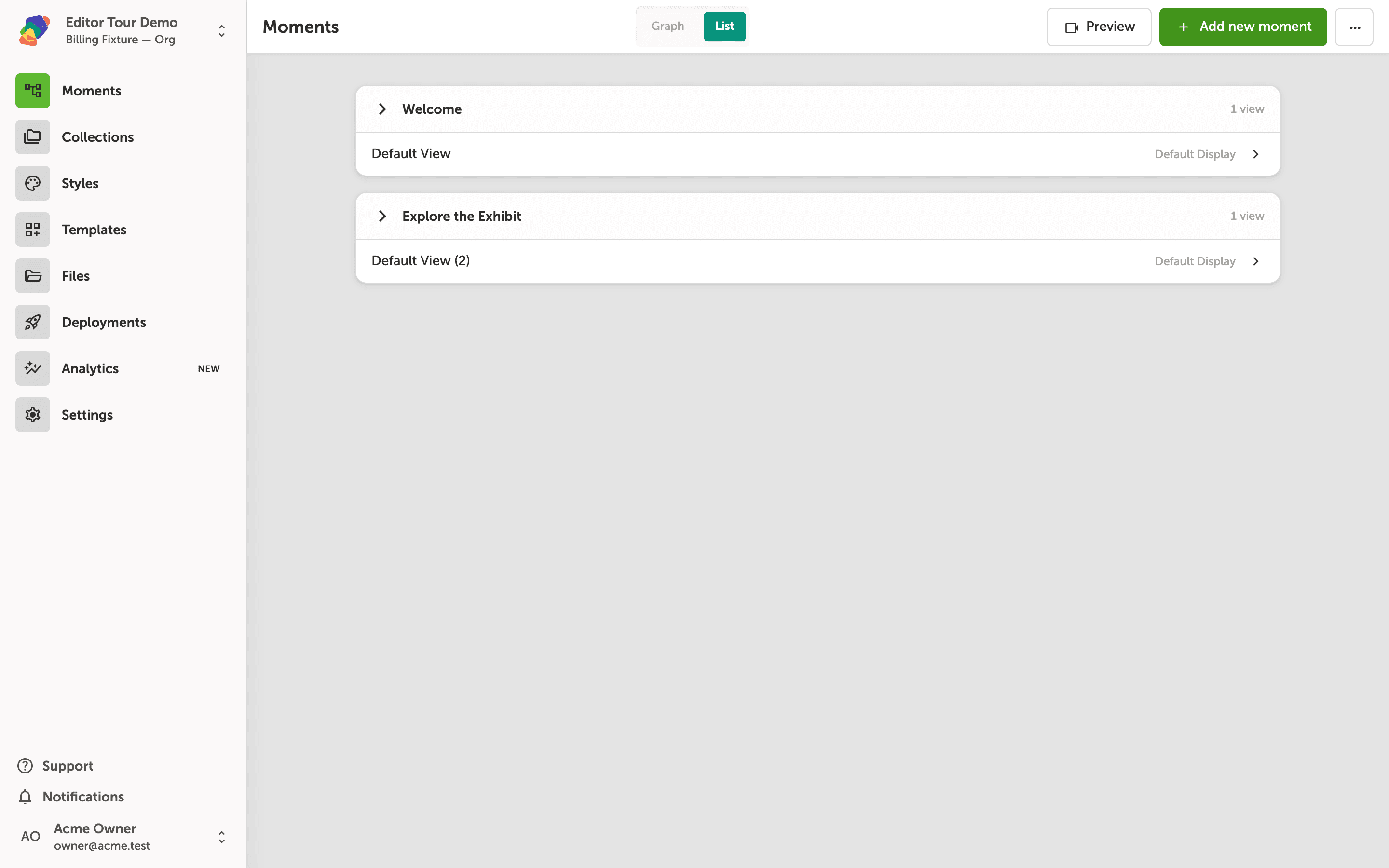The image size is (1389, 868).
Task: Click the Welcome row's 1 view label
Action: [1247, 109]
